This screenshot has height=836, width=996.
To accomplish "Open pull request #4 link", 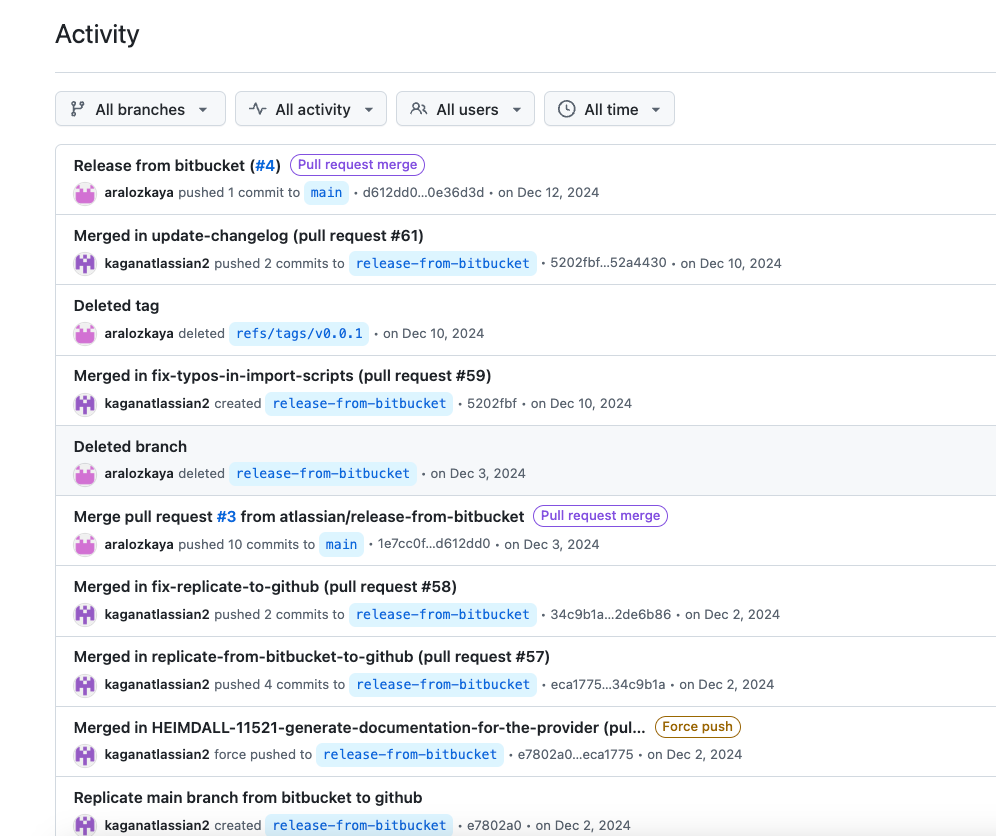I will click(264, 165).
